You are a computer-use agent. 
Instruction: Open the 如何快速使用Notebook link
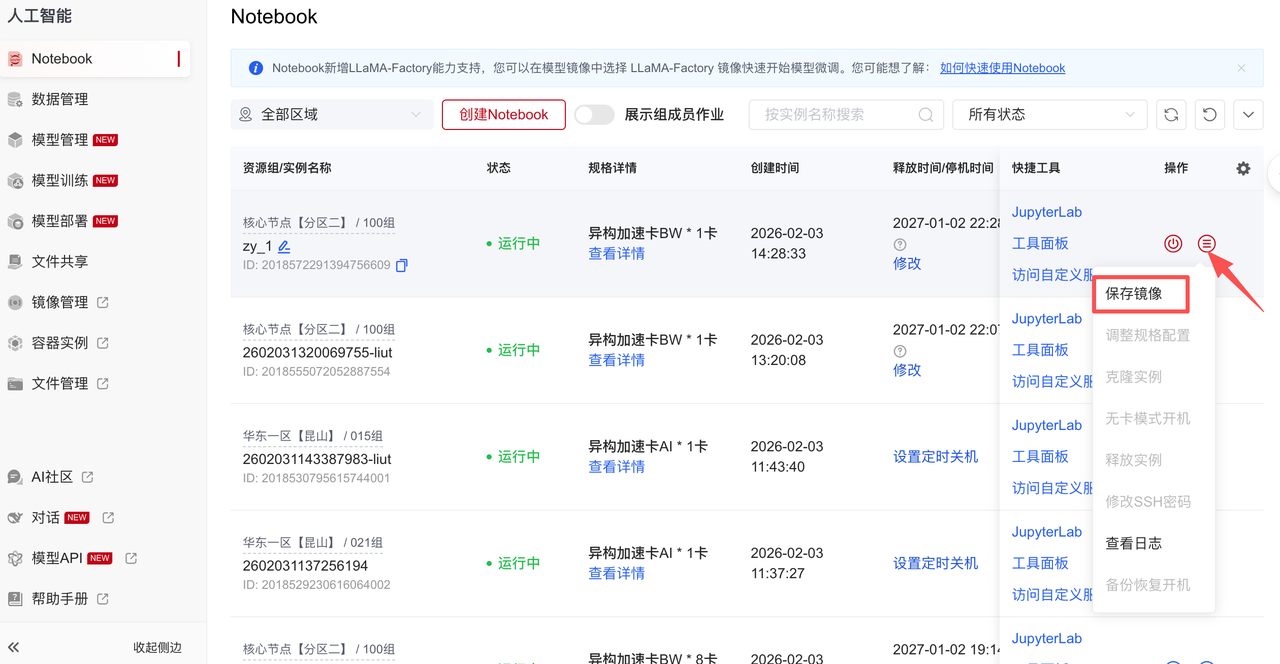[1002, 68]
